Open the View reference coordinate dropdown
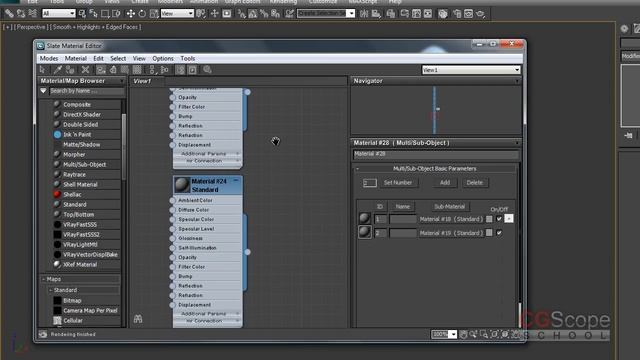Screen dimensions: 640x360 tap(177, 13)
